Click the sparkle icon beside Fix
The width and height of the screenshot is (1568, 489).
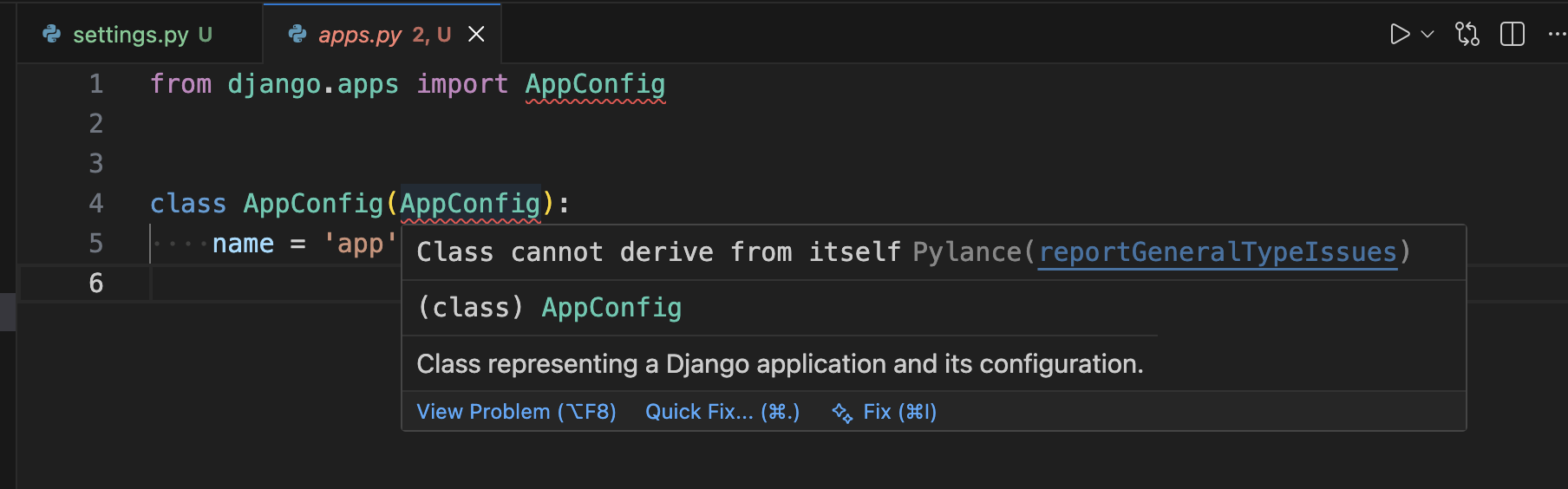[x=842, y=413]
